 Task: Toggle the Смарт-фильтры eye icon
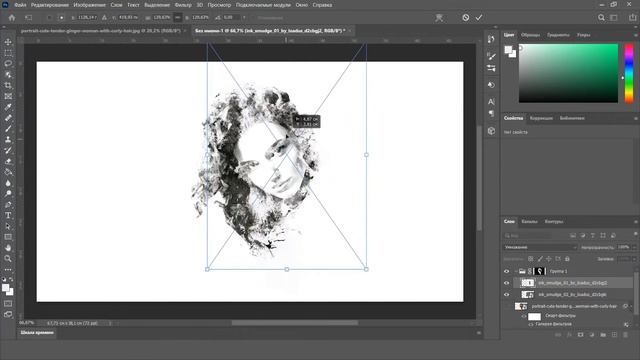524,316
